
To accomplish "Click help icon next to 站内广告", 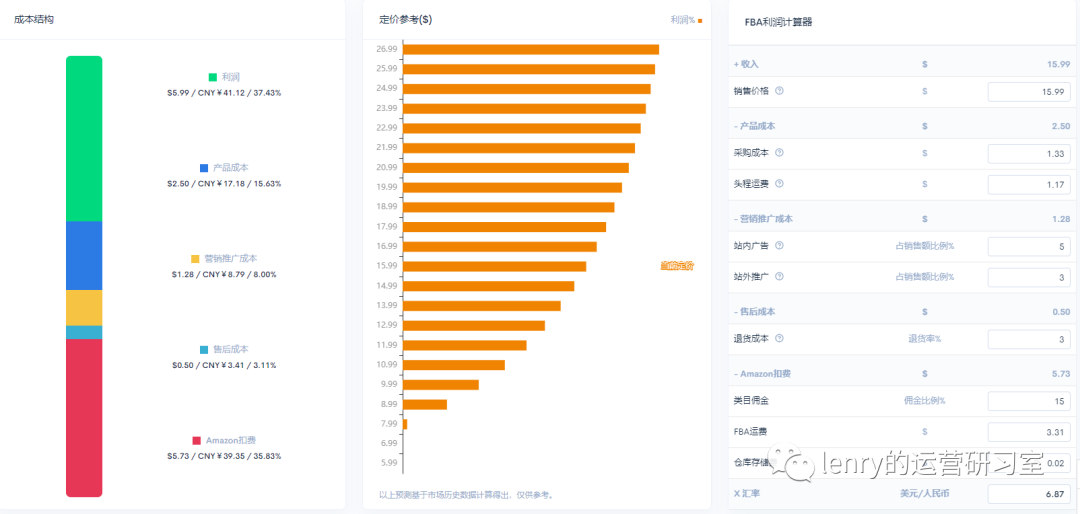I will coord(780,245).
